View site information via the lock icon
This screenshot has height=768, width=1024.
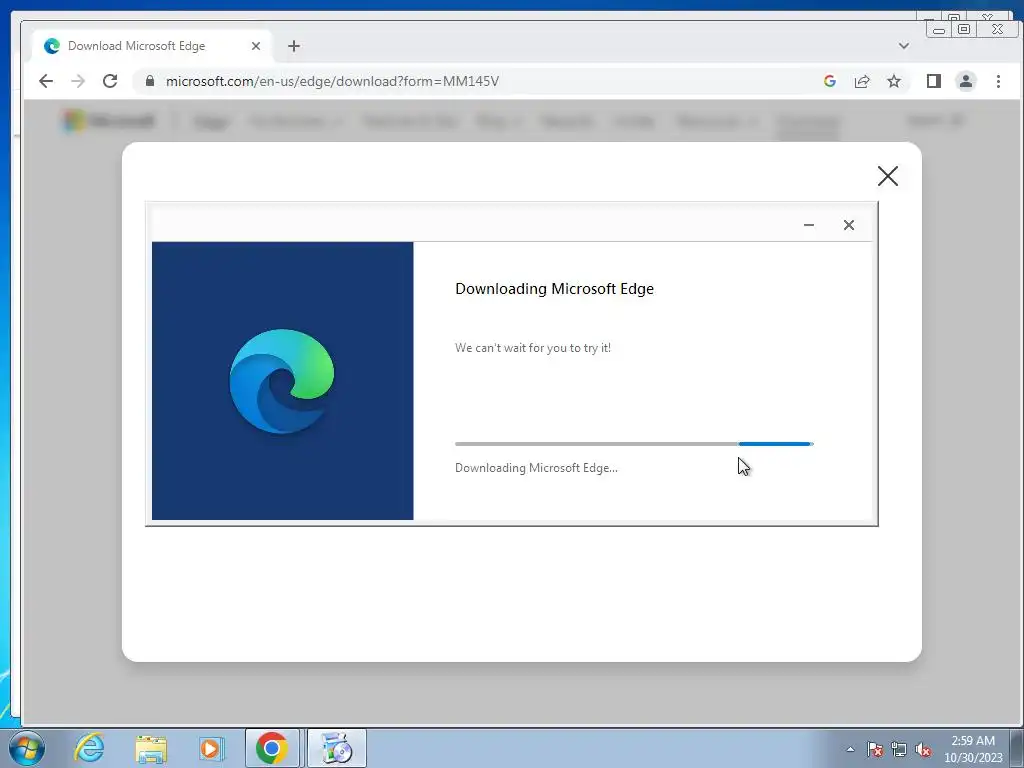coord(150,81)
